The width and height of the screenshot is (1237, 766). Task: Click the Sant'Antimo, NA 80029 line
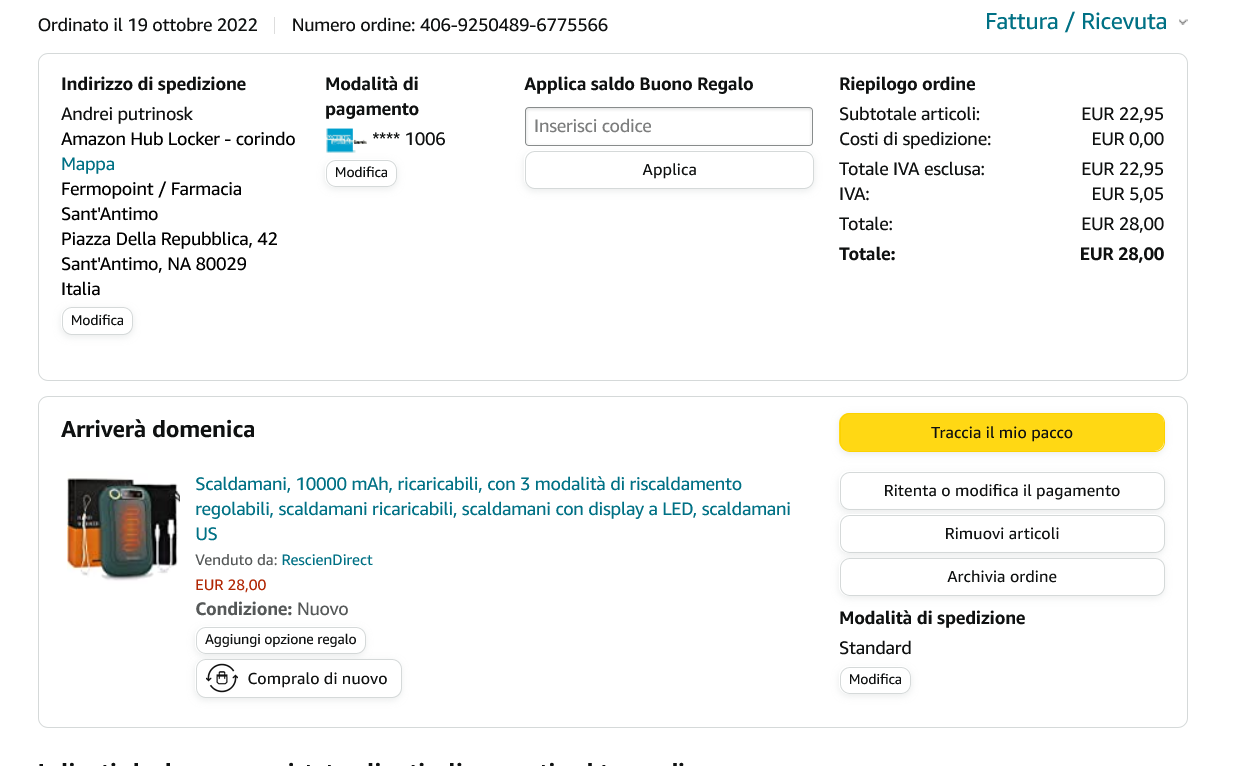pos(154,264)
